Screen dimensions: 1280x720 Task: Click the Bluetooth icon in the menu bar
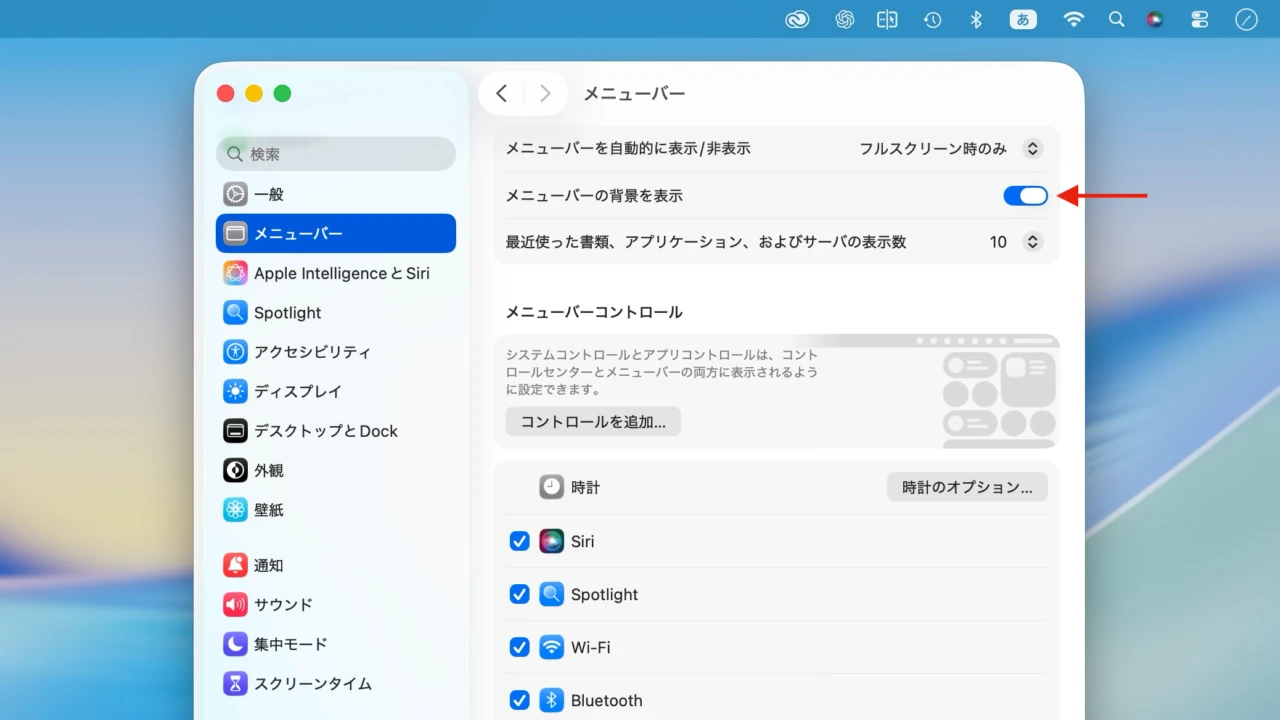[976, 19]
